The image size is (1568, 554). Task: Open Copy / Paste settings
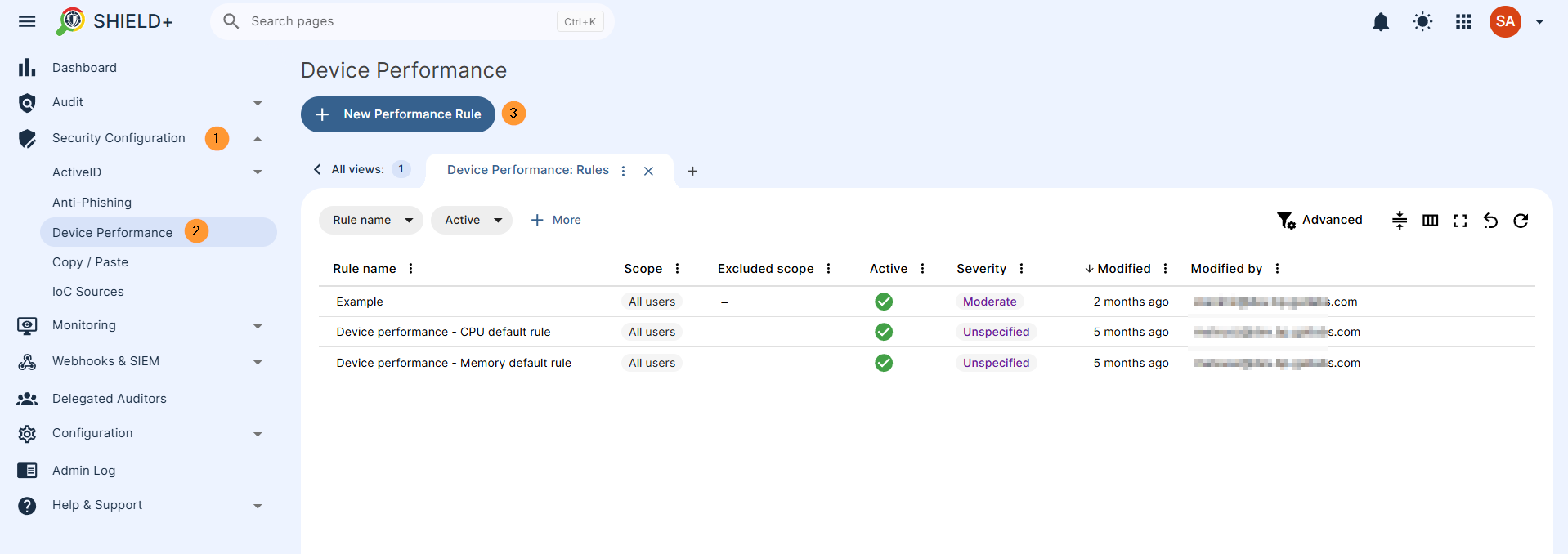[x=90, y=262]
